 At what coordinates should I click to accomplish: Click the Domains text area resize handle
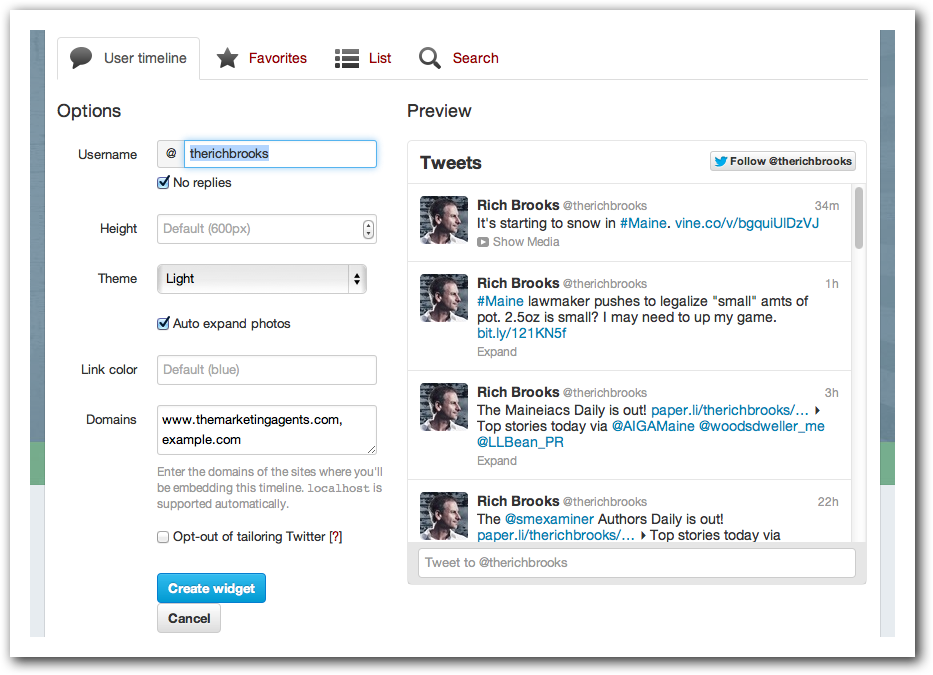coord(371,449)
